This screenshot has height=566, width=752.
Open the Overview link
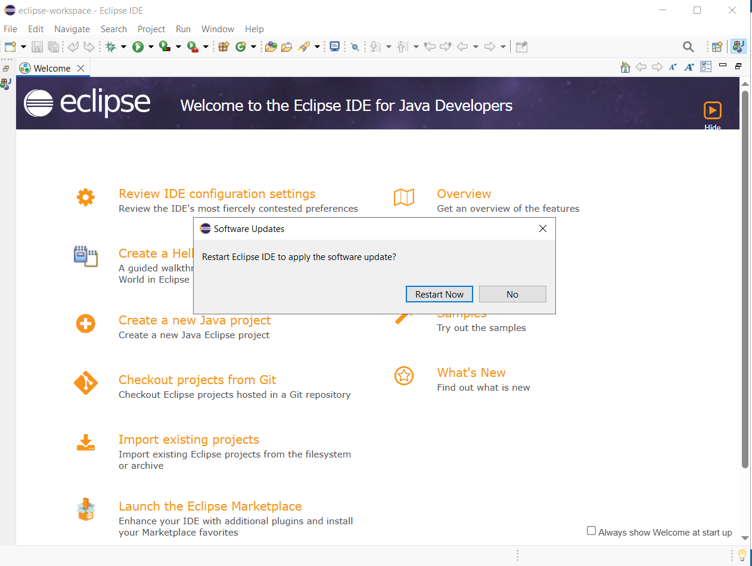click(x=464, y=194)
